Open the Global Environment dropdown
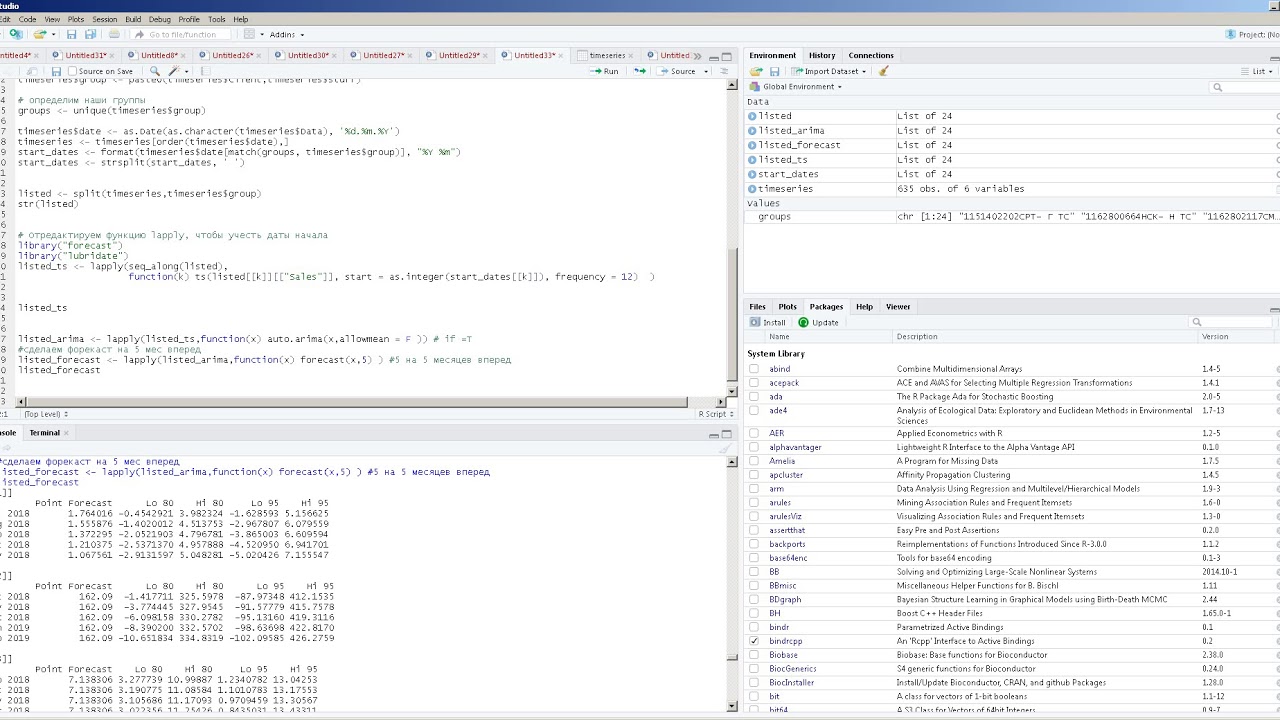 [x=796, y=86]
